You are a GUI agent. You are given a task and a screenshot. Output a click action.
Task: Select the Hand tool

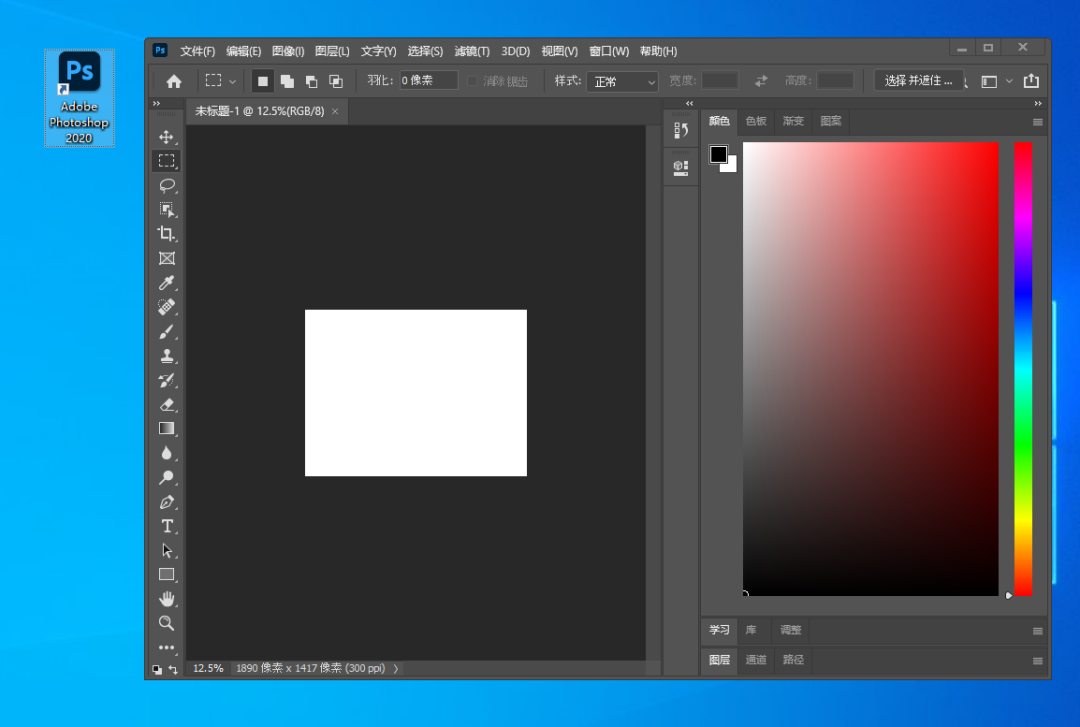[x=166, y=599]
